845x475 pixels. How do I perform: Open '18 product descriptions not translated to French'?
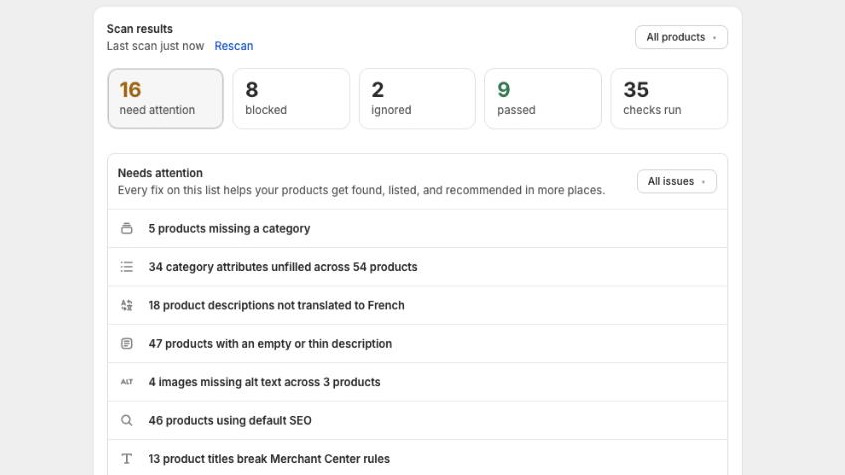[418, 305]
